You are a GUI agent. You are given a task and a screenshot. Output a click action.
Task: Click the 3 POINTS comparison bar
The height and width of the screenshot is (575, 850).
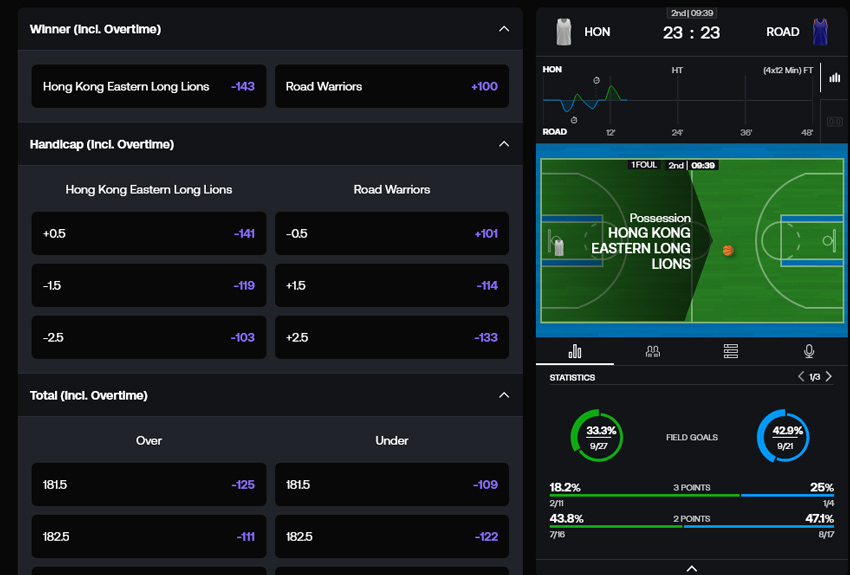(x=692, y=495)
